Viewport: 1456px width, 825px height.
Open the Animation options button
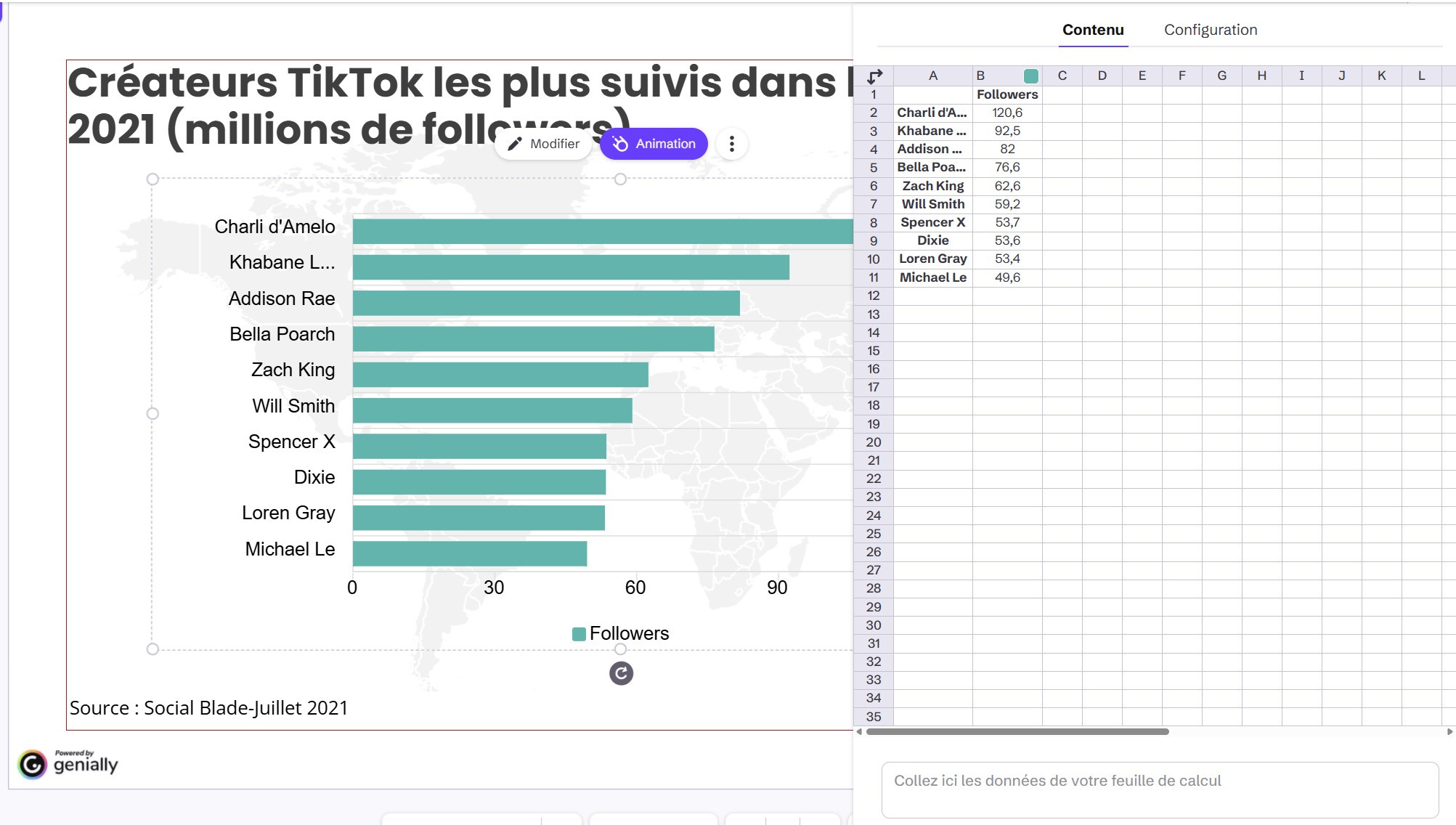(x=654, y=144)
